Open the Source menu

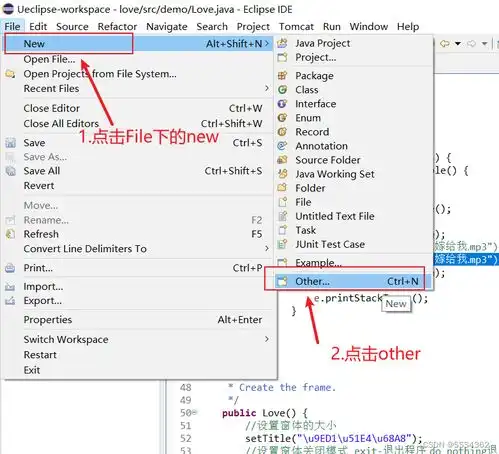coord(72,26)
